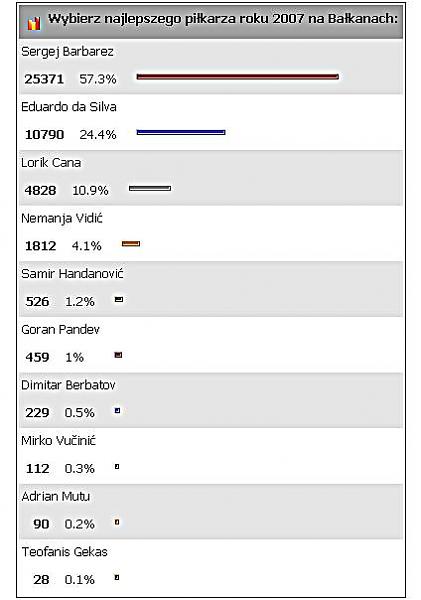Click Nemanja Vidić's orange result bar
Viewport: 421px width, 600px height.
pos(131,244)
